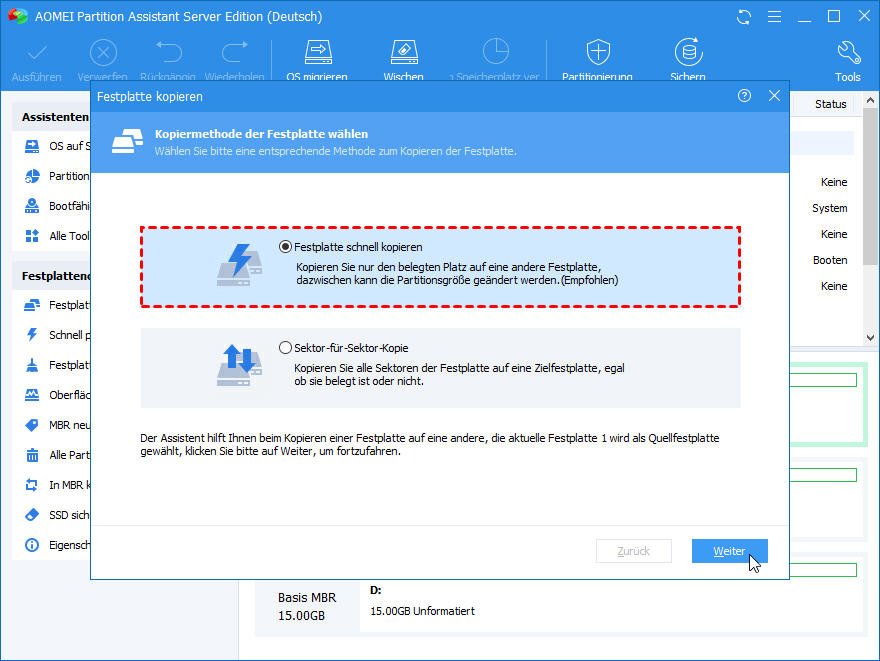
Task: Click Schnell partitionieren lightning sidebar item
Action: 57,335
